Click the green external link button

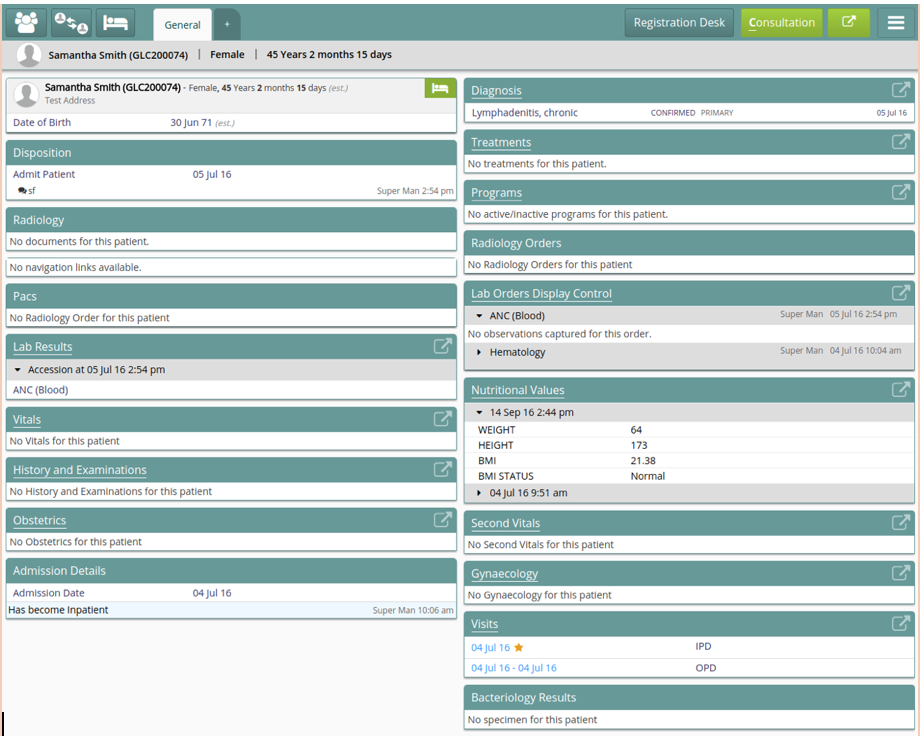(848, 22)
